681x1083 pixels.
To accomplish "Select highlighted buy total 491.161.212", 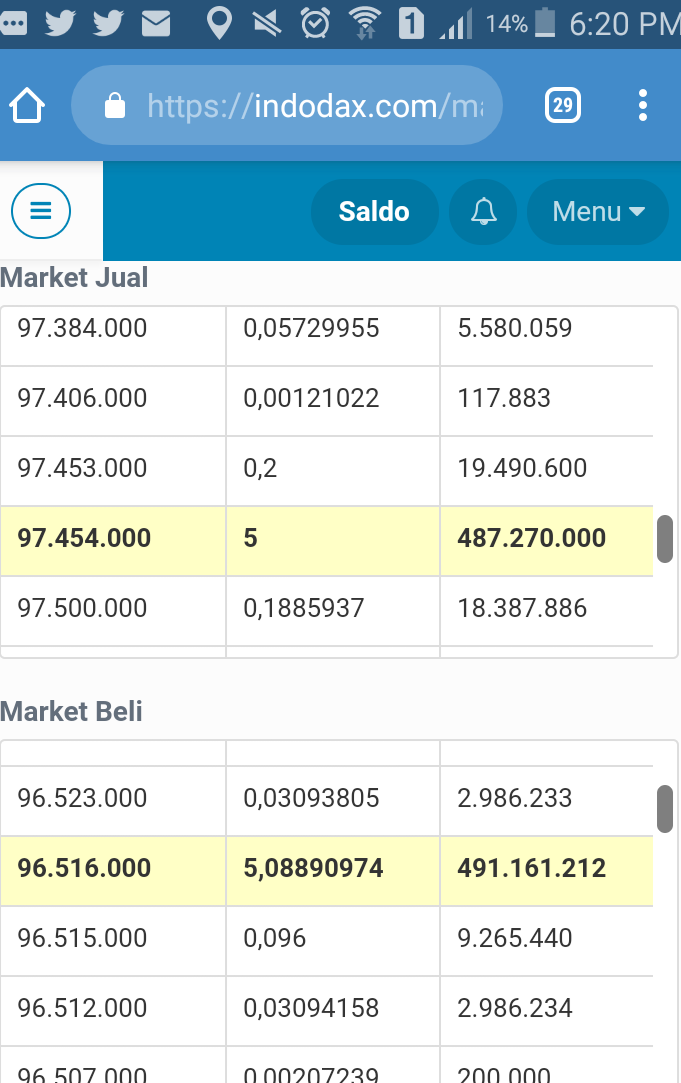I will (532, 868).
